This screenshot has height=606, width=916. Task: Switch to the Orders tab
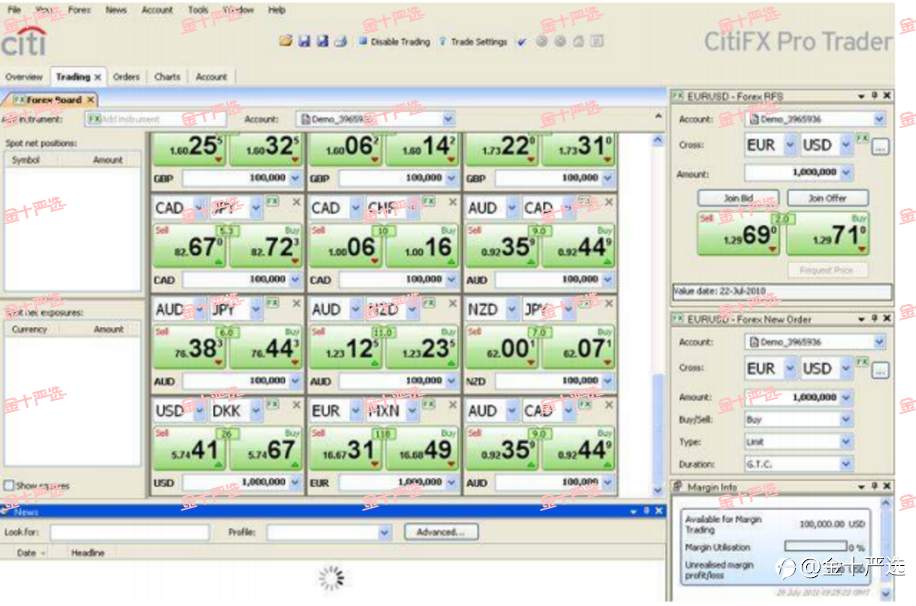point(126,77)
